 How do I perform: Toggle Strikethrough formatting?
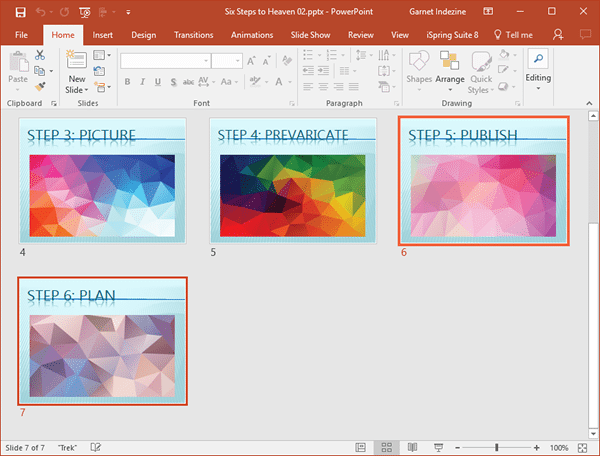pyautogui.click(x=188, y=82)
